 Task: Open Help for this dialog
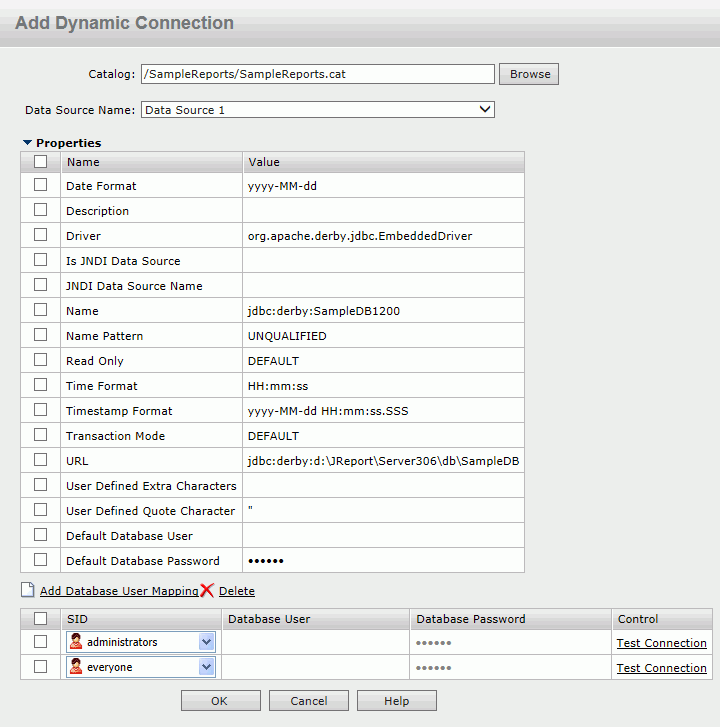(396, 701)
